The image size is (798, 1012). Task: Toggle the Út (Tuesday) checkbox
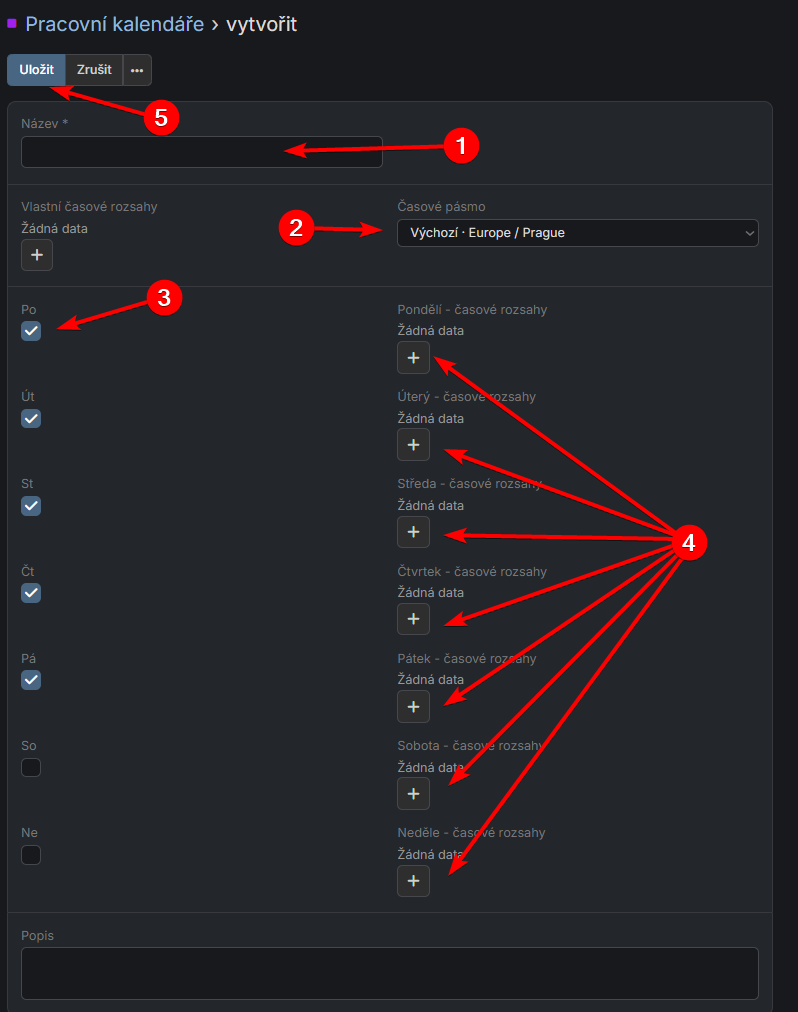coord(31,418)
